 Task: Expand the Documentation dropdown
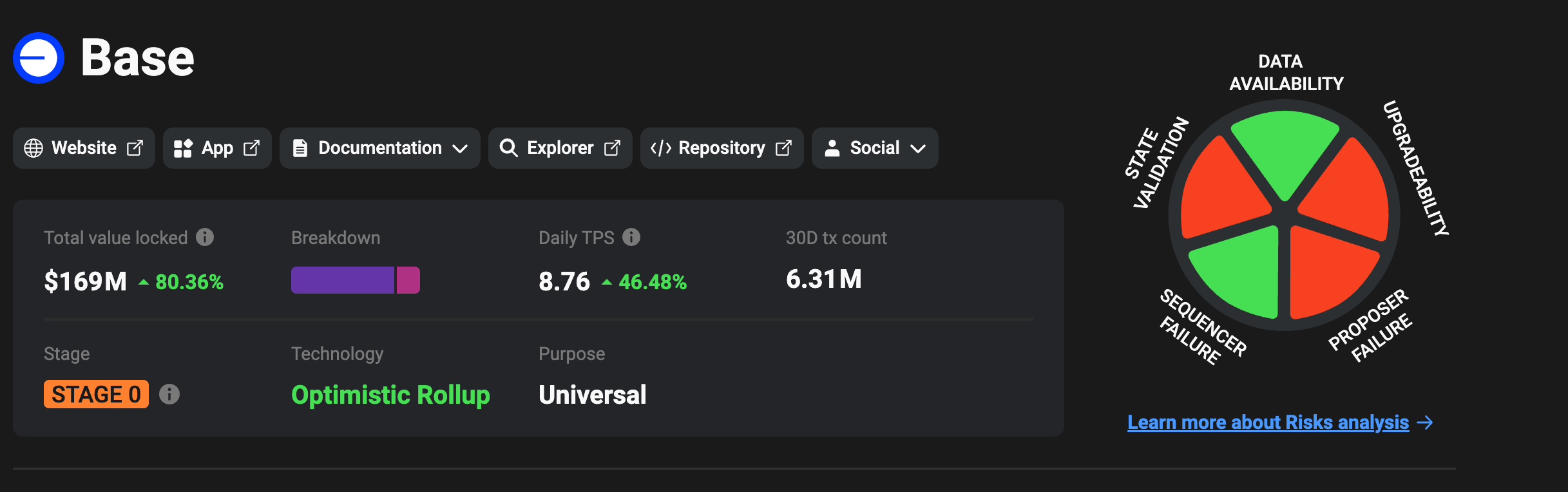coord(379,148)
